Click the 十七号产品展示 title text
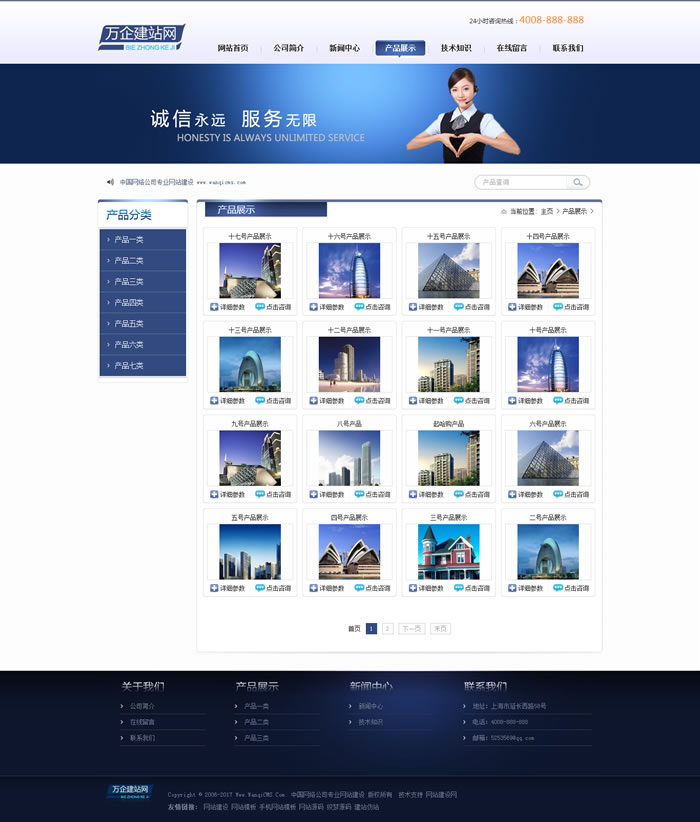The width and height of the screenshot is (700, 822). pos(250,236)
